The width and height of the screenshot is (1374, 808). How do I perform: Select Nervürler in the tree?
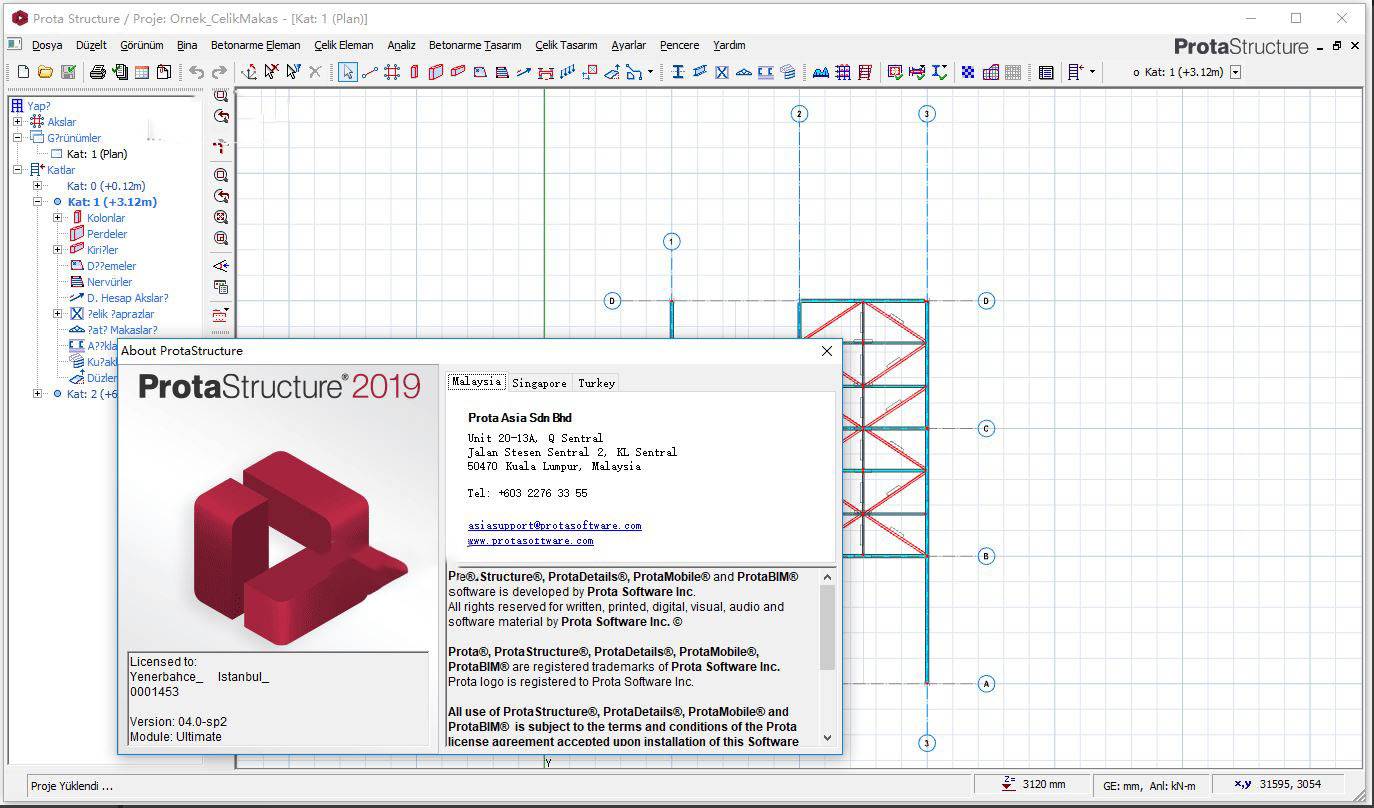coord(109,282)
